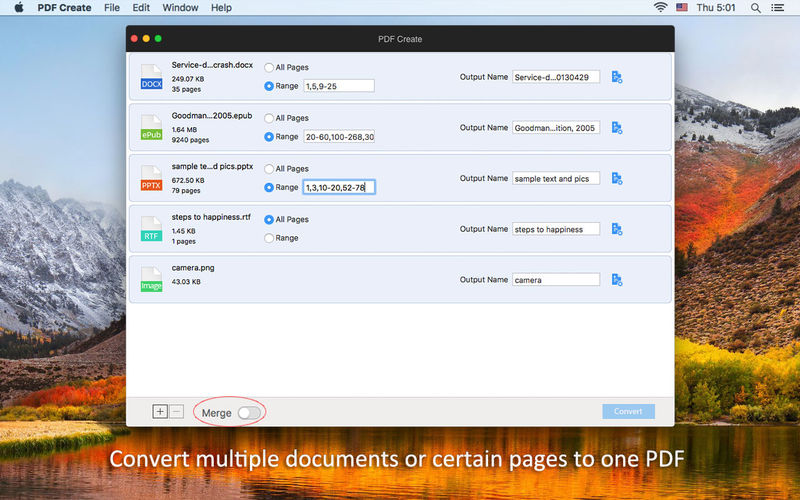Open the Window menu

tap(180, 8)
